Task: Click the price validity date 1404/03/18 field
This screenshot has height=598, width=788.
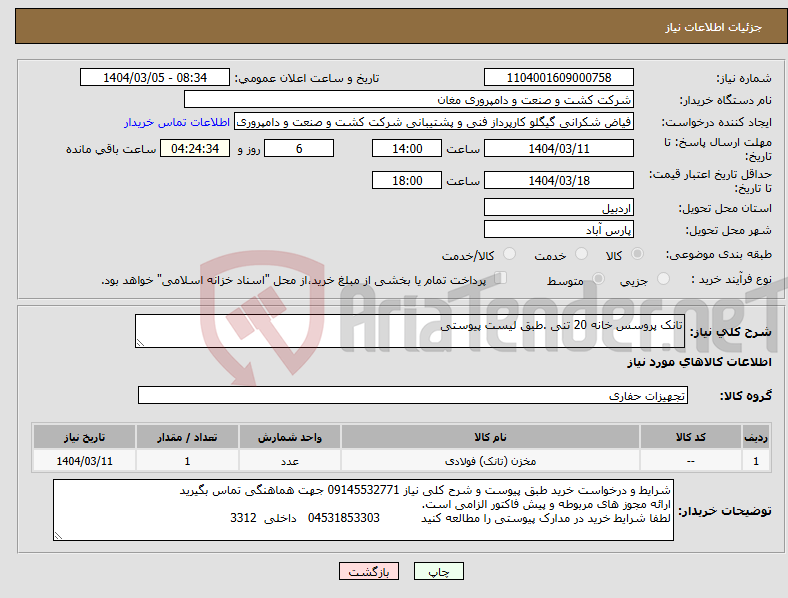Action: click(x=559, y=180)
